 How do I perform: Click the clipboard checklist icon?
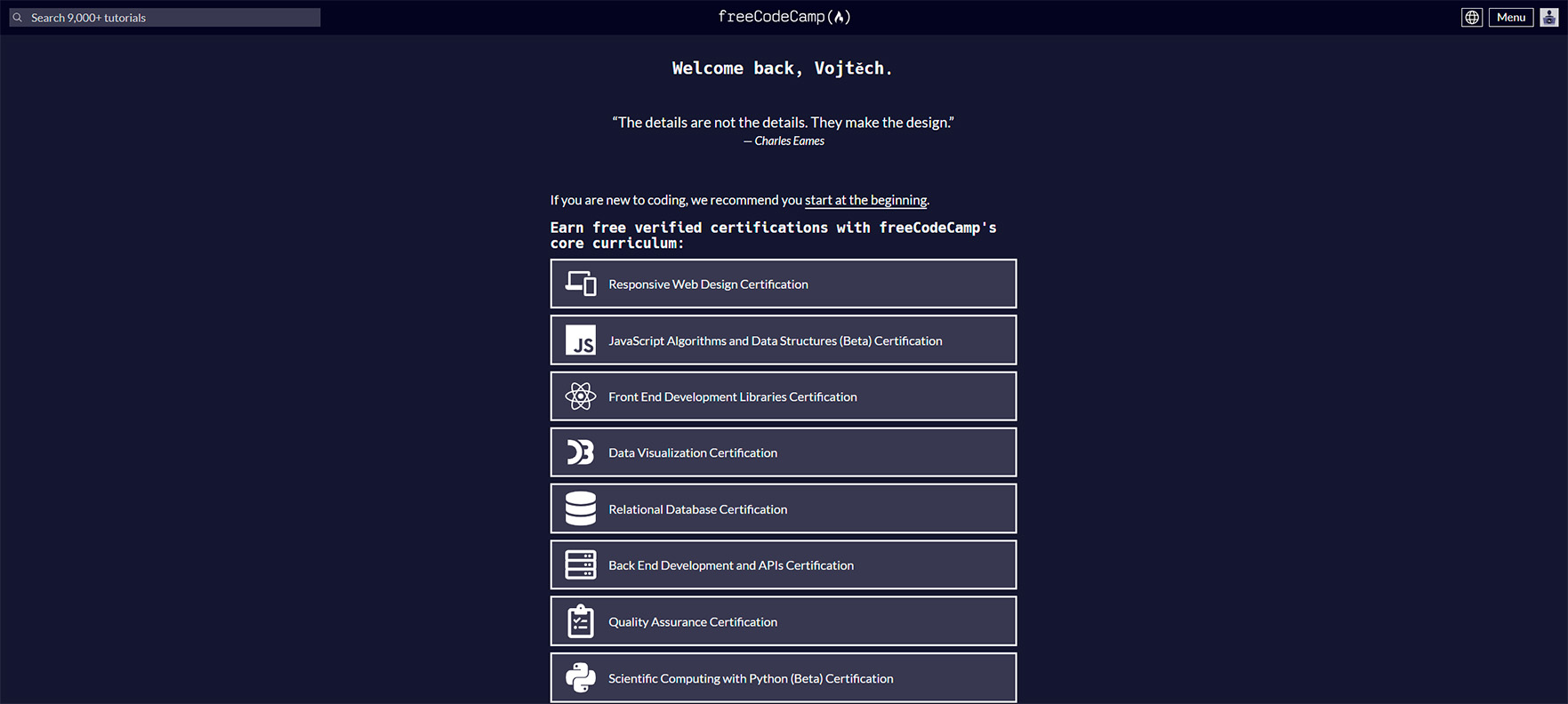[x=581, y=621]
